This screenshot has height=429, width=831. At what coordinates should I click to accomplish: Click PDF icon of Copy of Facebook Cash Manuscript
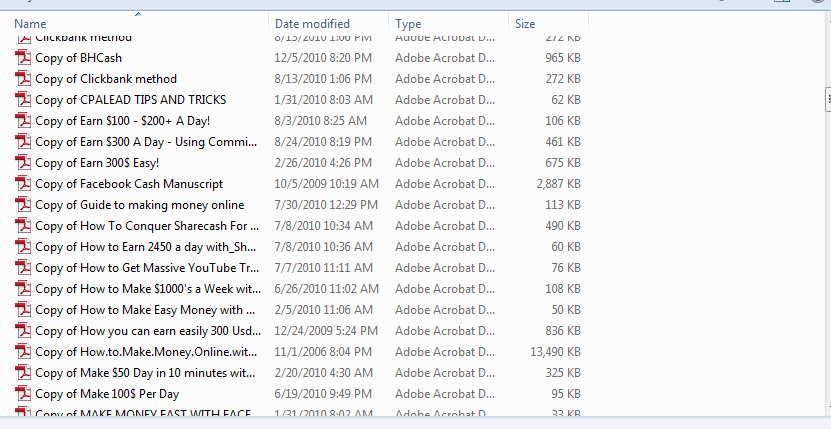tap(23, 183)
